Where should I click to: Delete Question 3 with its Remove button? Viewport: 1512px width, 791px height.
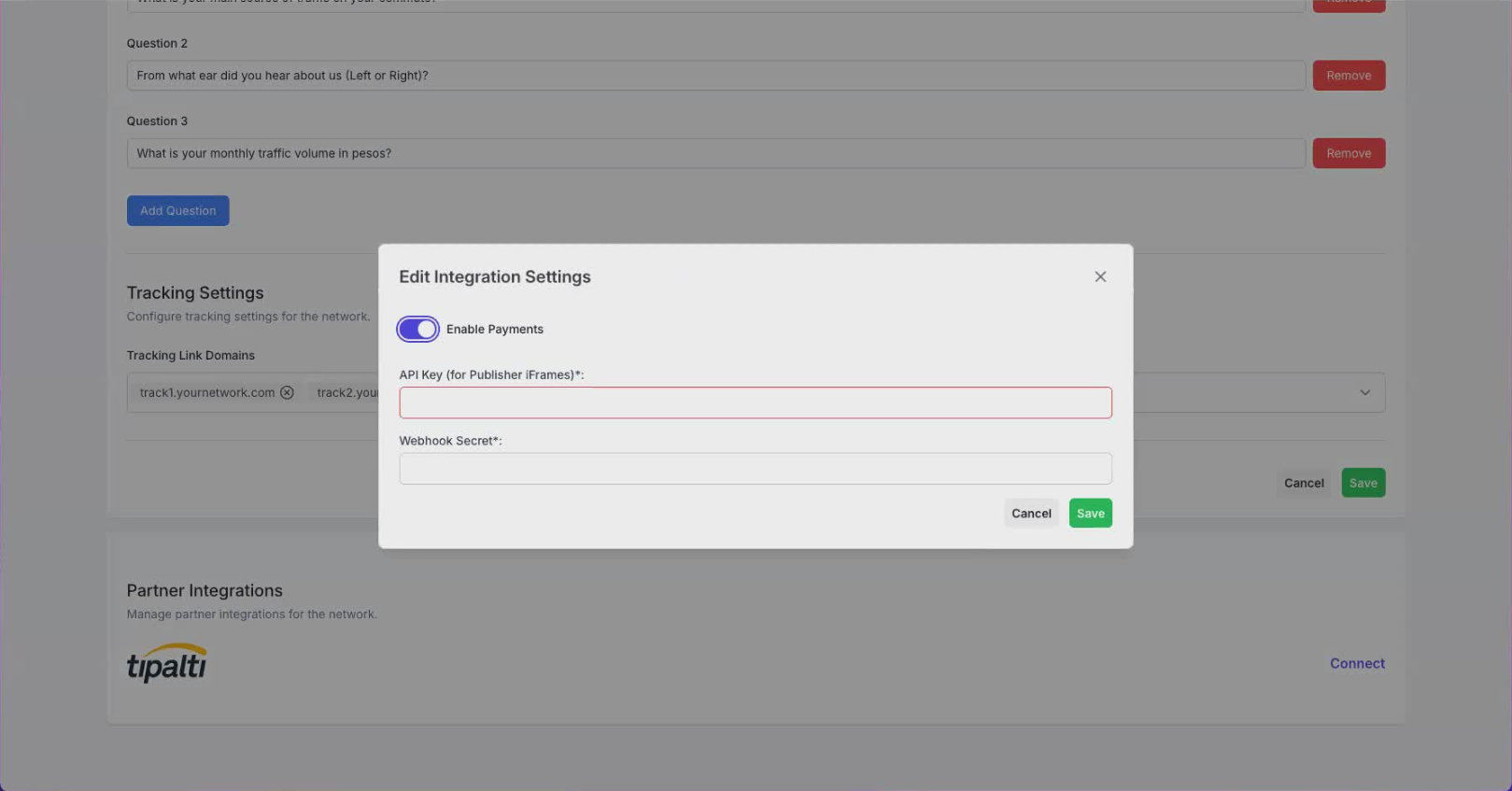[1348, 153]
